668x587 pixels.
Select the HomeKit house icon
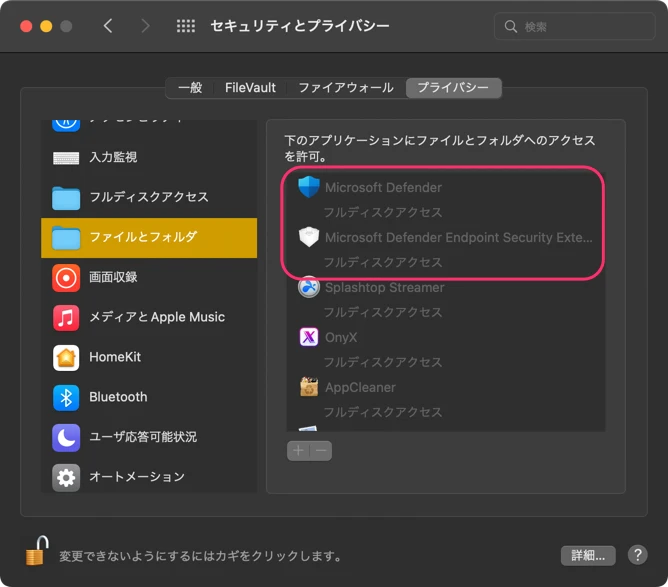(66, 357)
